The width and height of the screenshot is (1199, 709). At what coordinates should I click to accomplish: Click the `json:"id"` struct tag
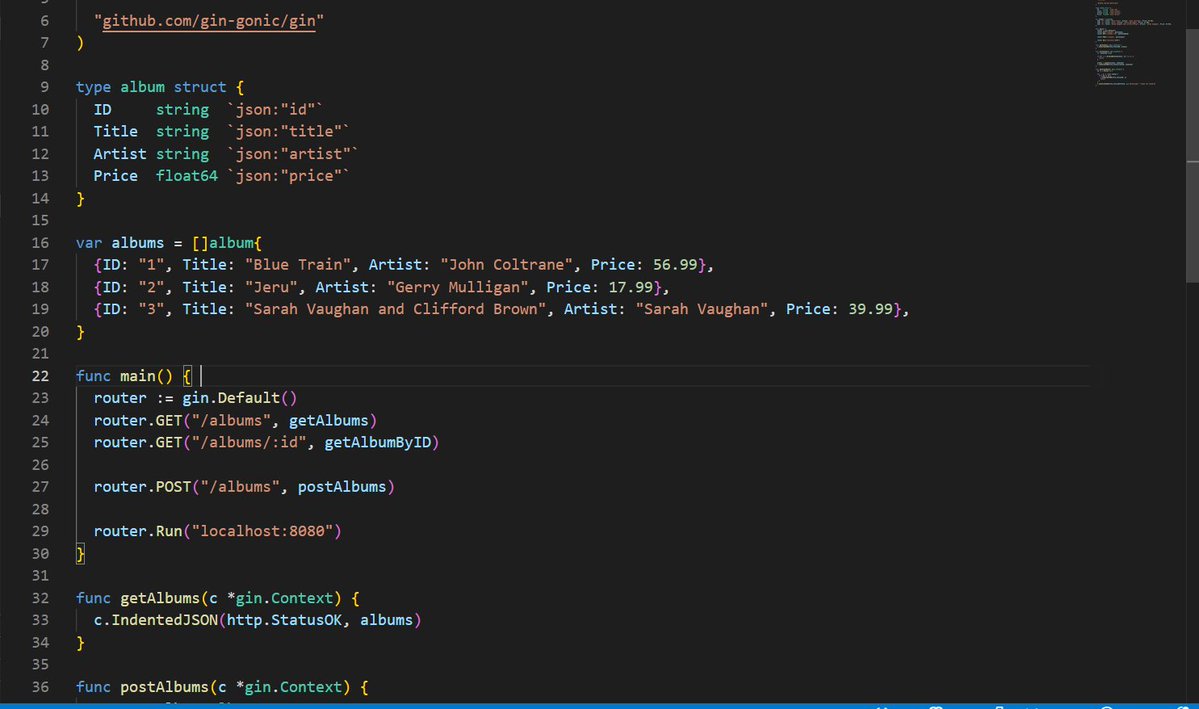275,109
